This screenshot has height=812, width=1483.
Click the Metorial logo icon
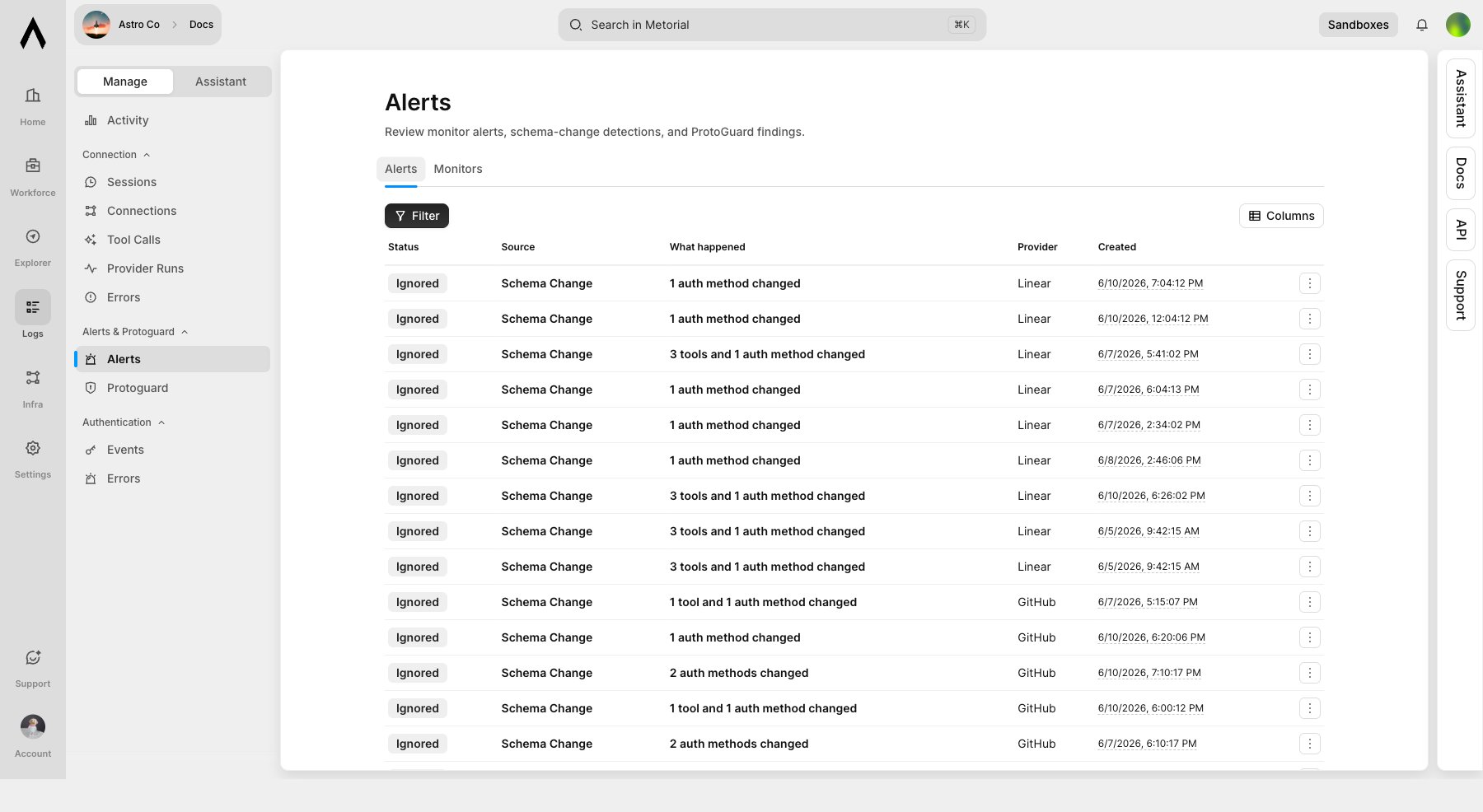tap(33, 33)
